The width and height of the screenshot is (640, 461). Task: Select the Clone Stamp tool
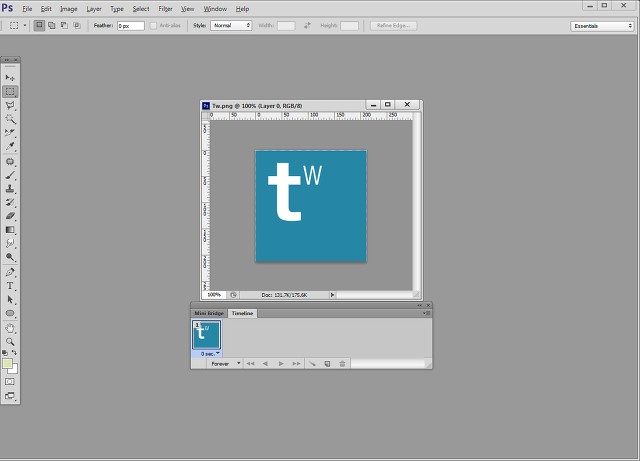coord(10,189)
